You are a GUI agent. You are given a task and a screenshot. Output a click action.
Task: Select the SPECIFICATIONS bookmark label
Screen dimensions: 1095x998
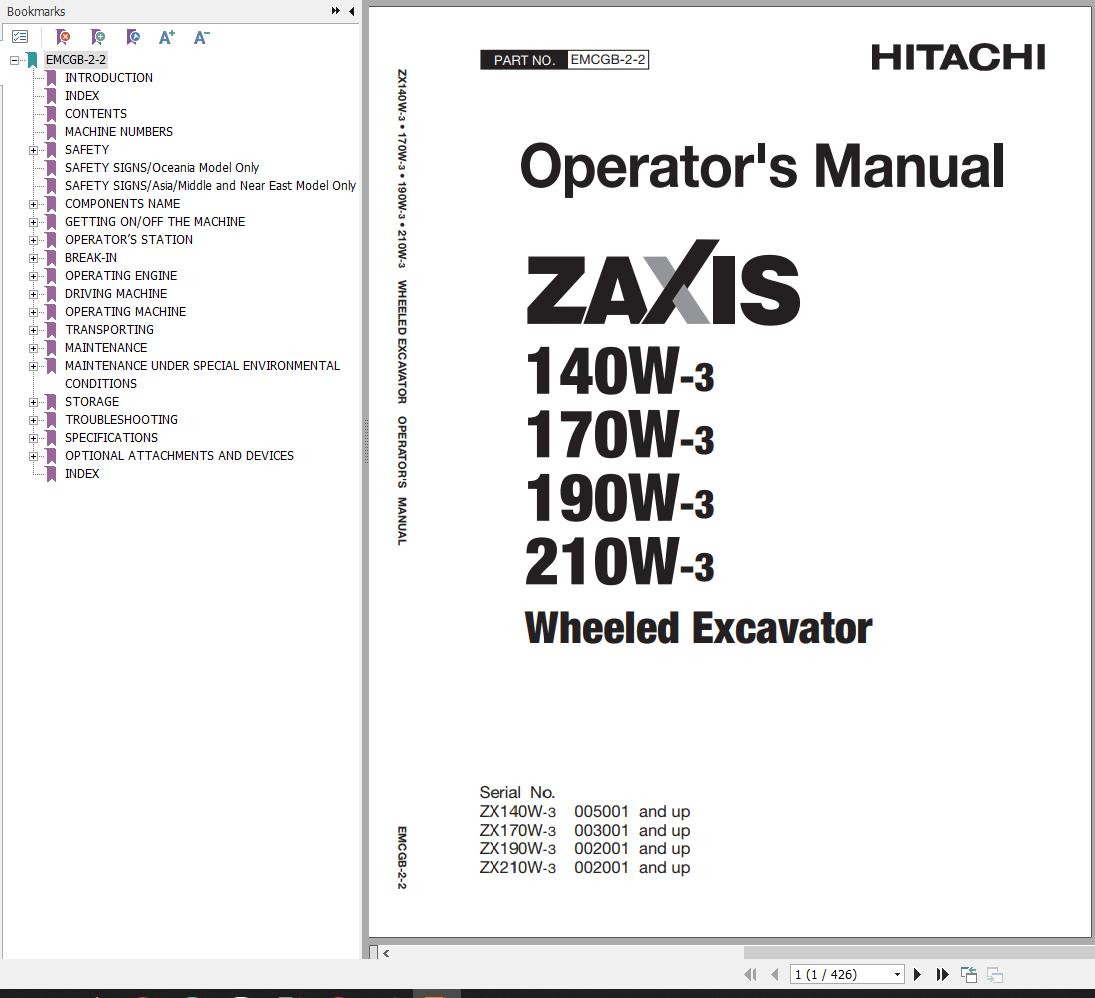pos(111,438)
